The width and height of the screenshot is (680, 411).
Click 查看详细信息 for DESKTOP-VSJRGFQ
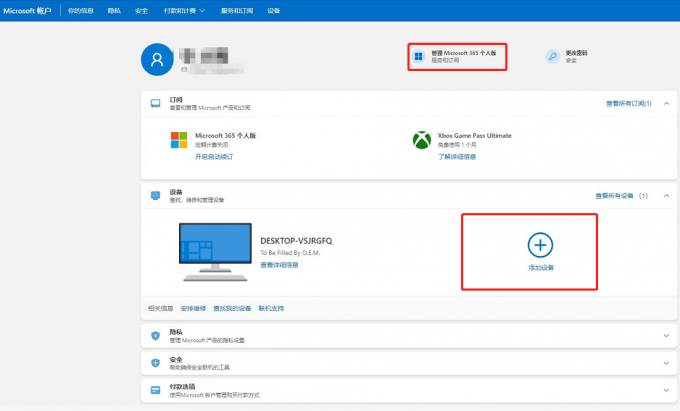coord(279,265)
